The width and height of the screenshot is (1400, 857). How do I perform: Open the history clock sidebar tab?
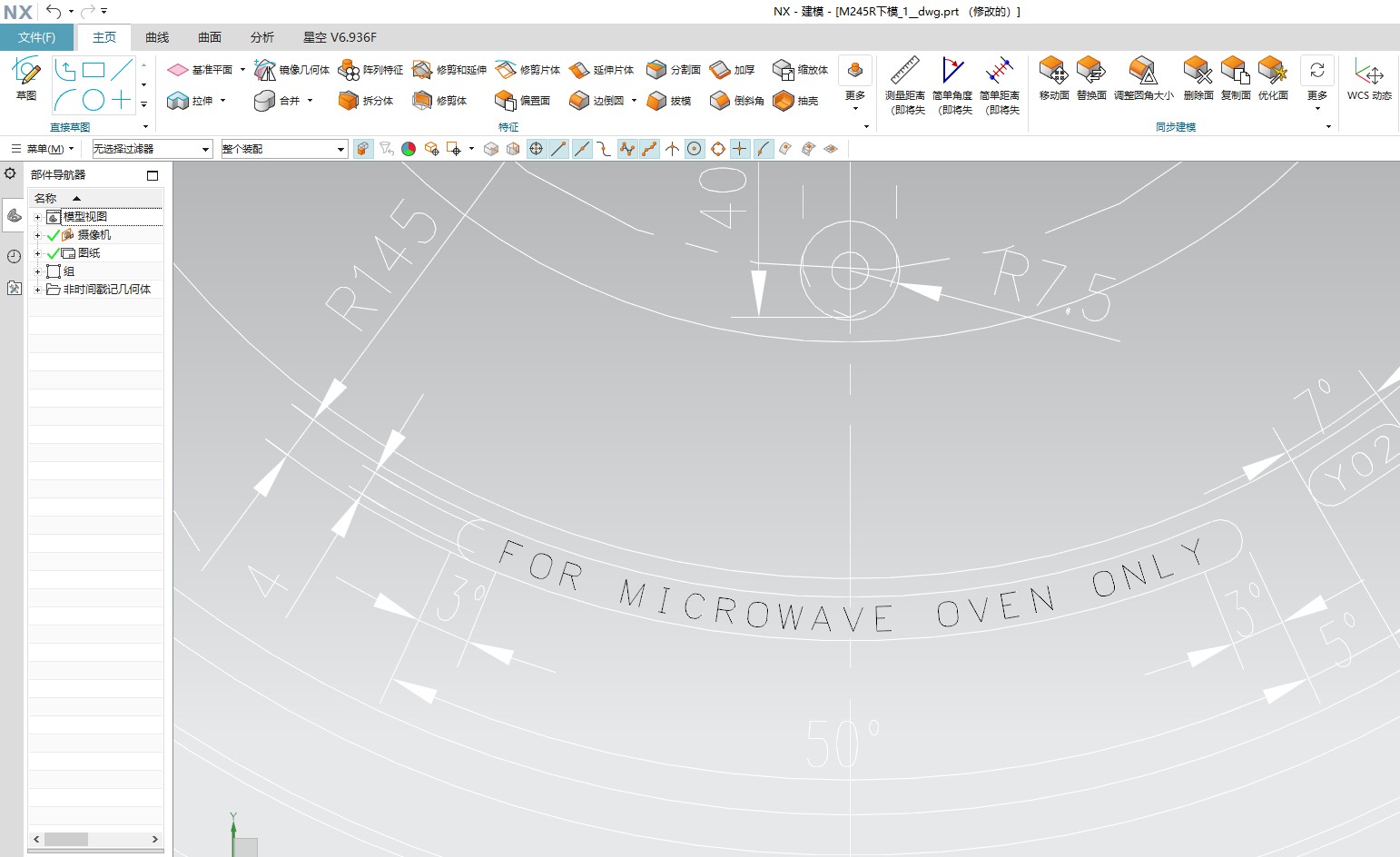[x=14, y=257]
